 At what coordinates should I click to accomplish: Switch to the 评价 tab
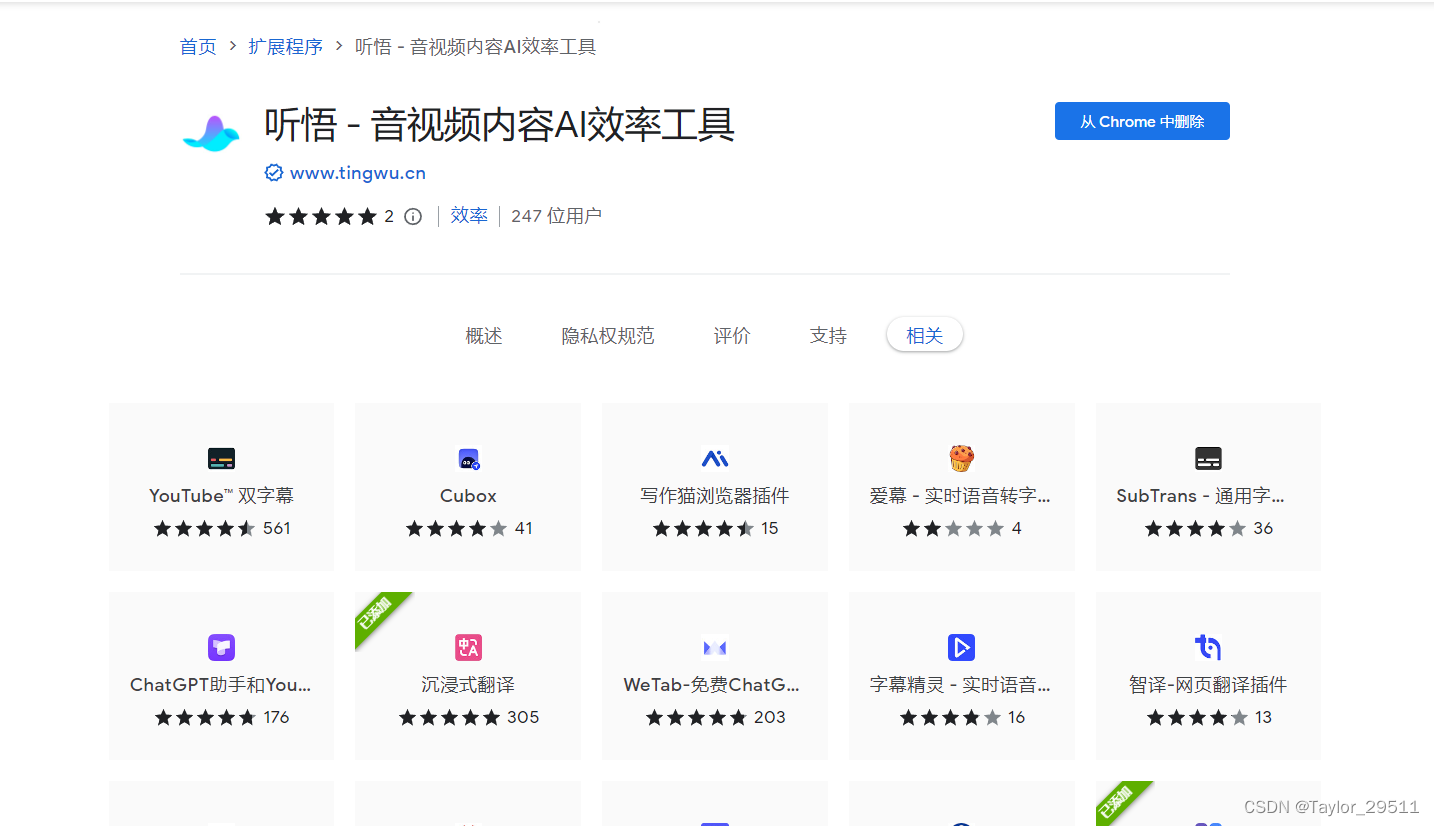click(x=732, y=336)
